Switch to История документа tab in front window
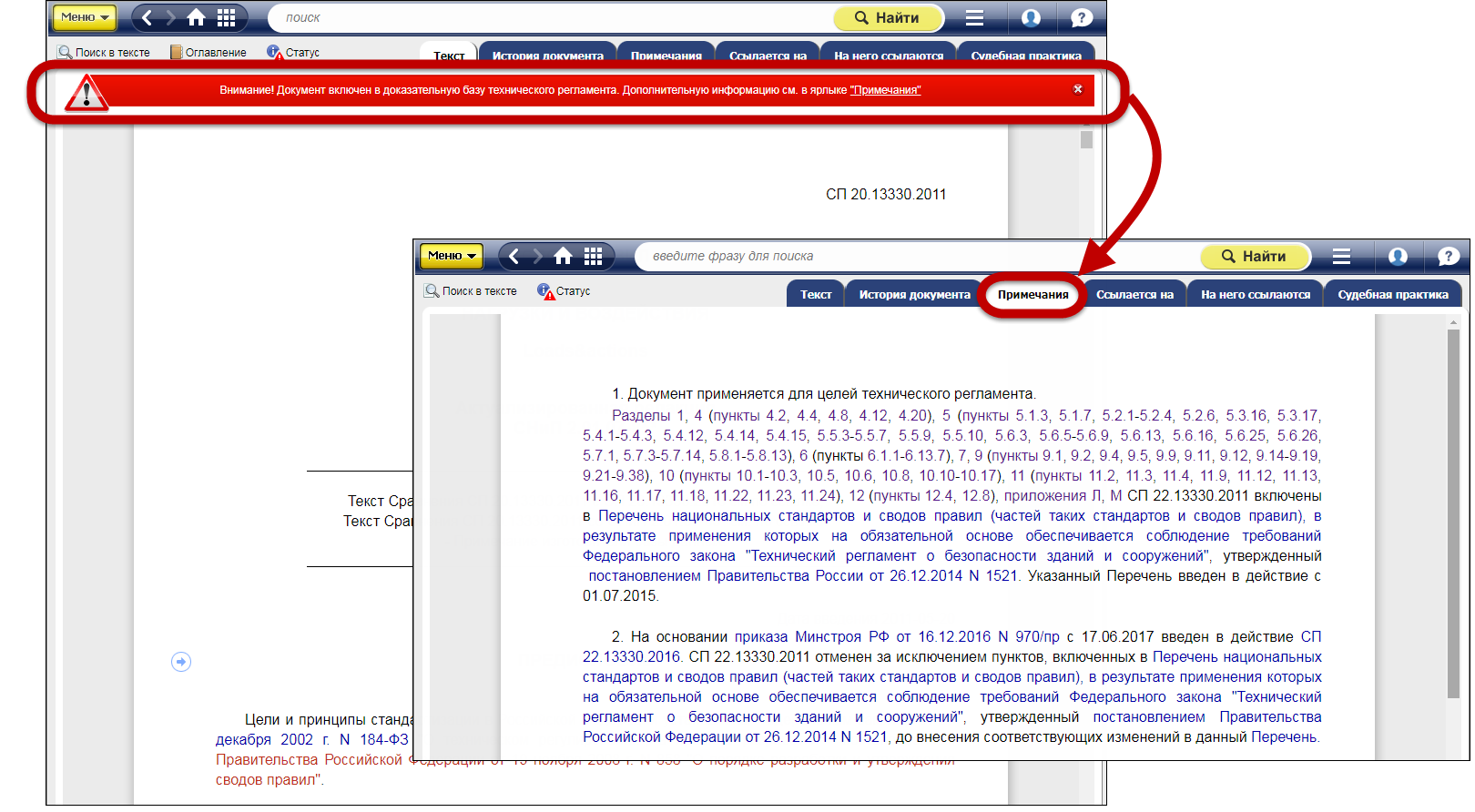Viewport: 1475px width, 812px height. [x=914, y=295]
